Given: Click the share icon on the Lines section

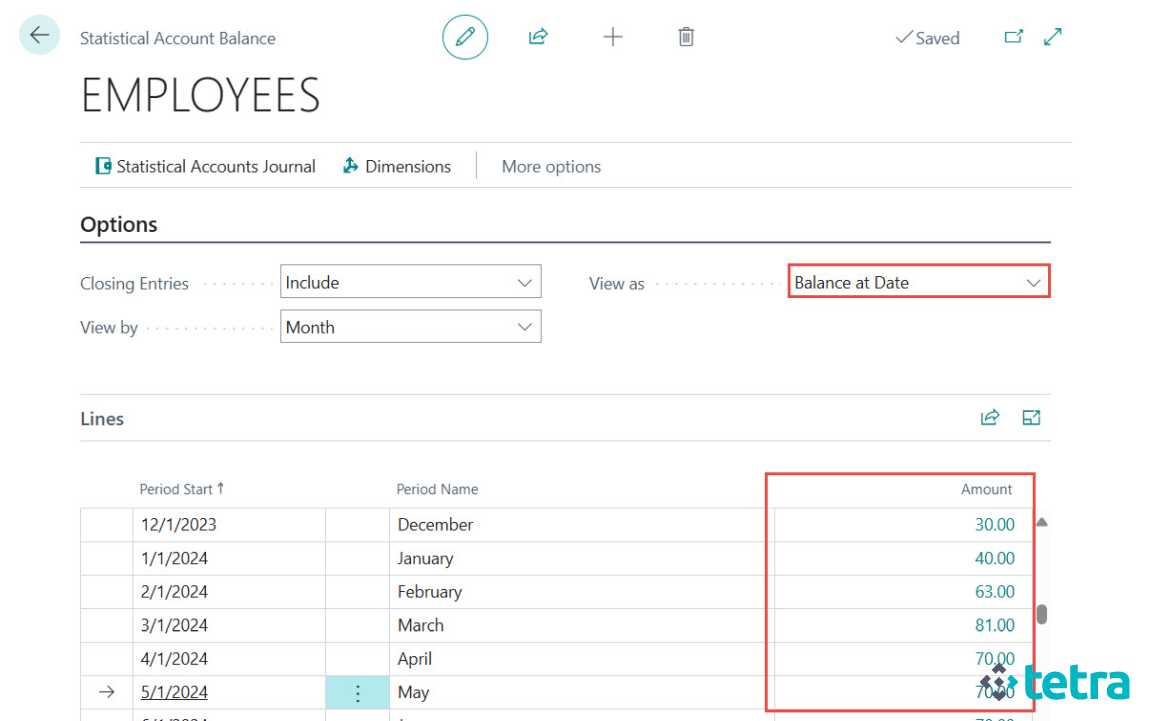Looking at the screenshot, I should 990,418.
